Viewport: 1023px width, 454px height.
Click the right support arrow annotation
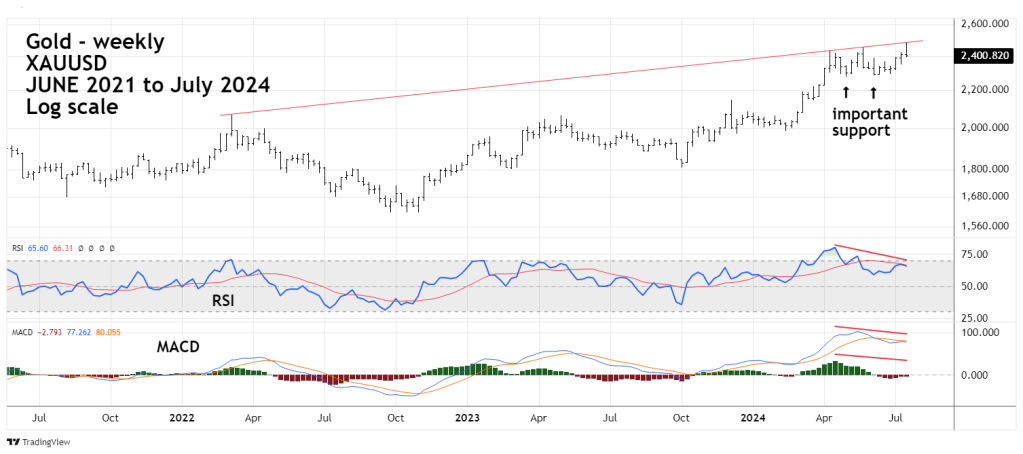coord(873,92)
